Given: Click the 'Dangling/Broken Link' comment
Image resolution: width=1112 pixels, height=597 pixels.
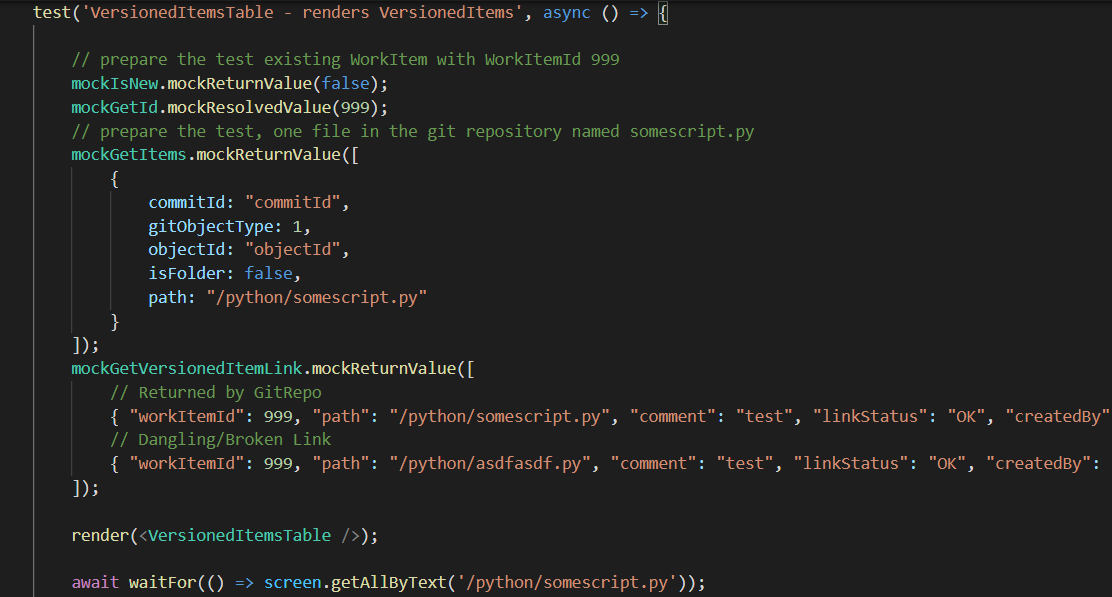Looking at the screenshot, I should tap(220, 440).
